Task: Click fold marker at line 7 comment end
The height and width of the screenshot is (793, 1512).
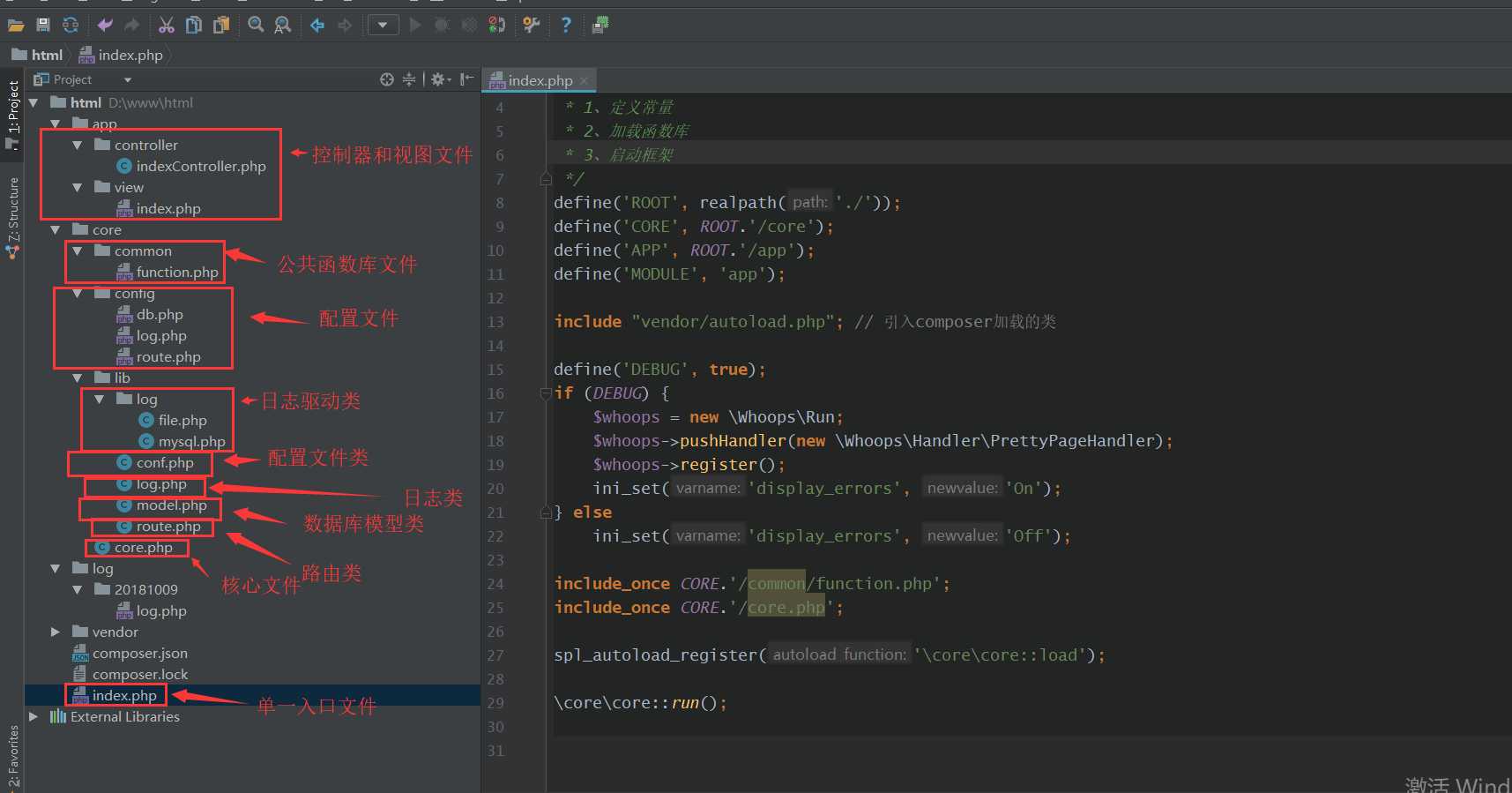Action: coord(546,179)
